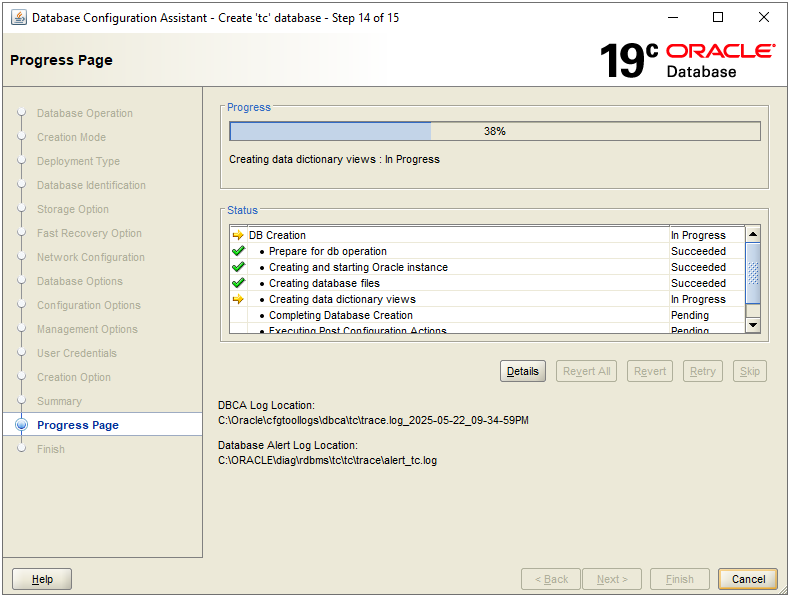
Task: Click the Back navigation button
Action: [551, 579]
